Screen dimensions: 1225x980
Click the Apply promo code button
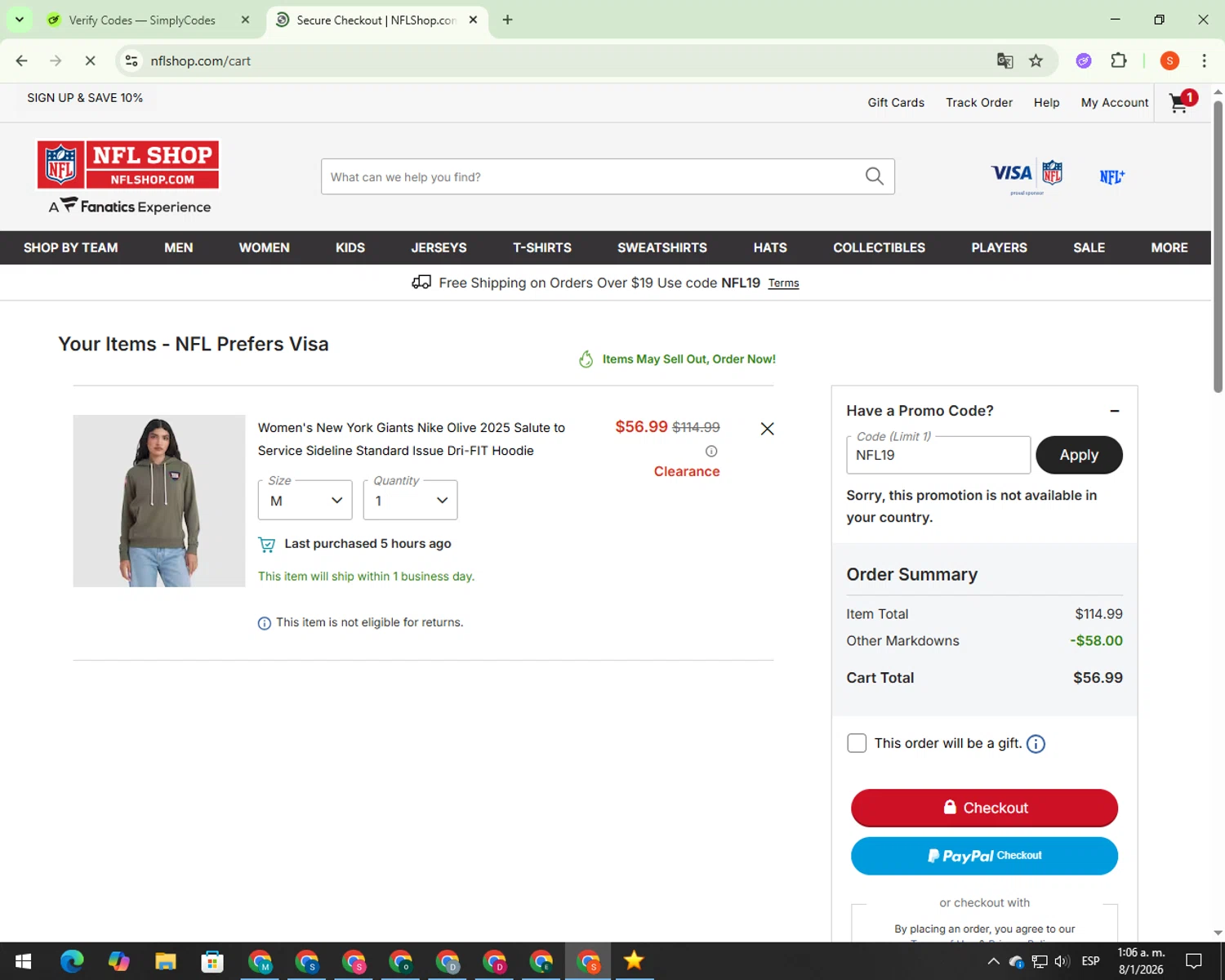(x=1079, y=455)
